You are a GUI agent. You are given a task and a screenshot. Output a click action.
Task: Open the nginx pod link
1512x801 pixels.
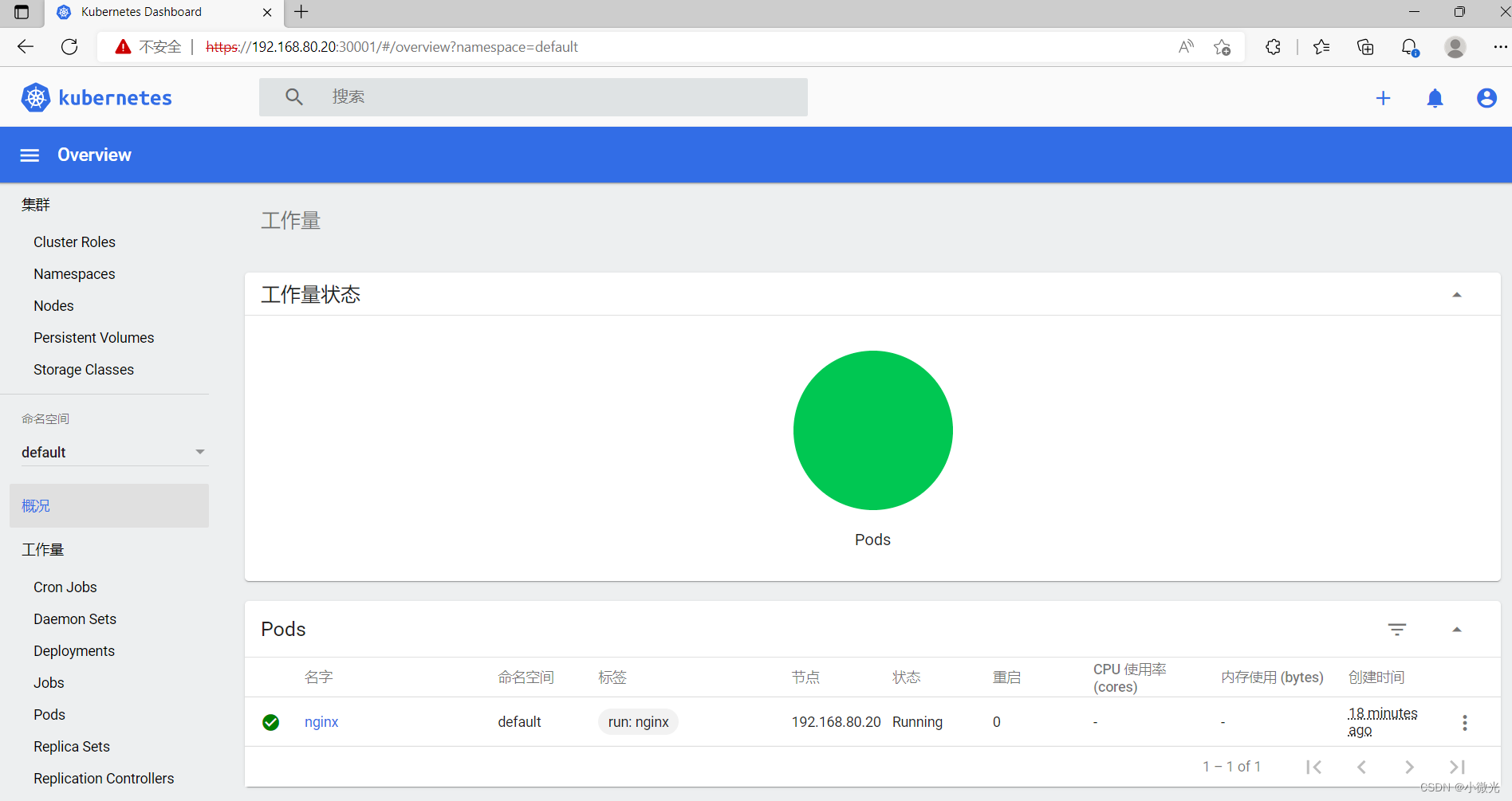(321, 721)
